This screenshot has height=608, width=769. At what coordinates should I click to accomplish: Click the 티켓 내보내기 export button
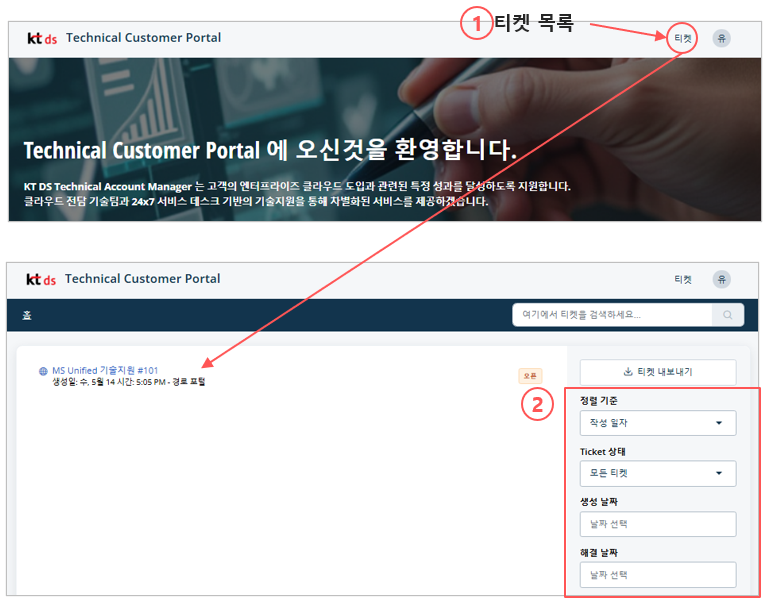[x=658, y=372]
